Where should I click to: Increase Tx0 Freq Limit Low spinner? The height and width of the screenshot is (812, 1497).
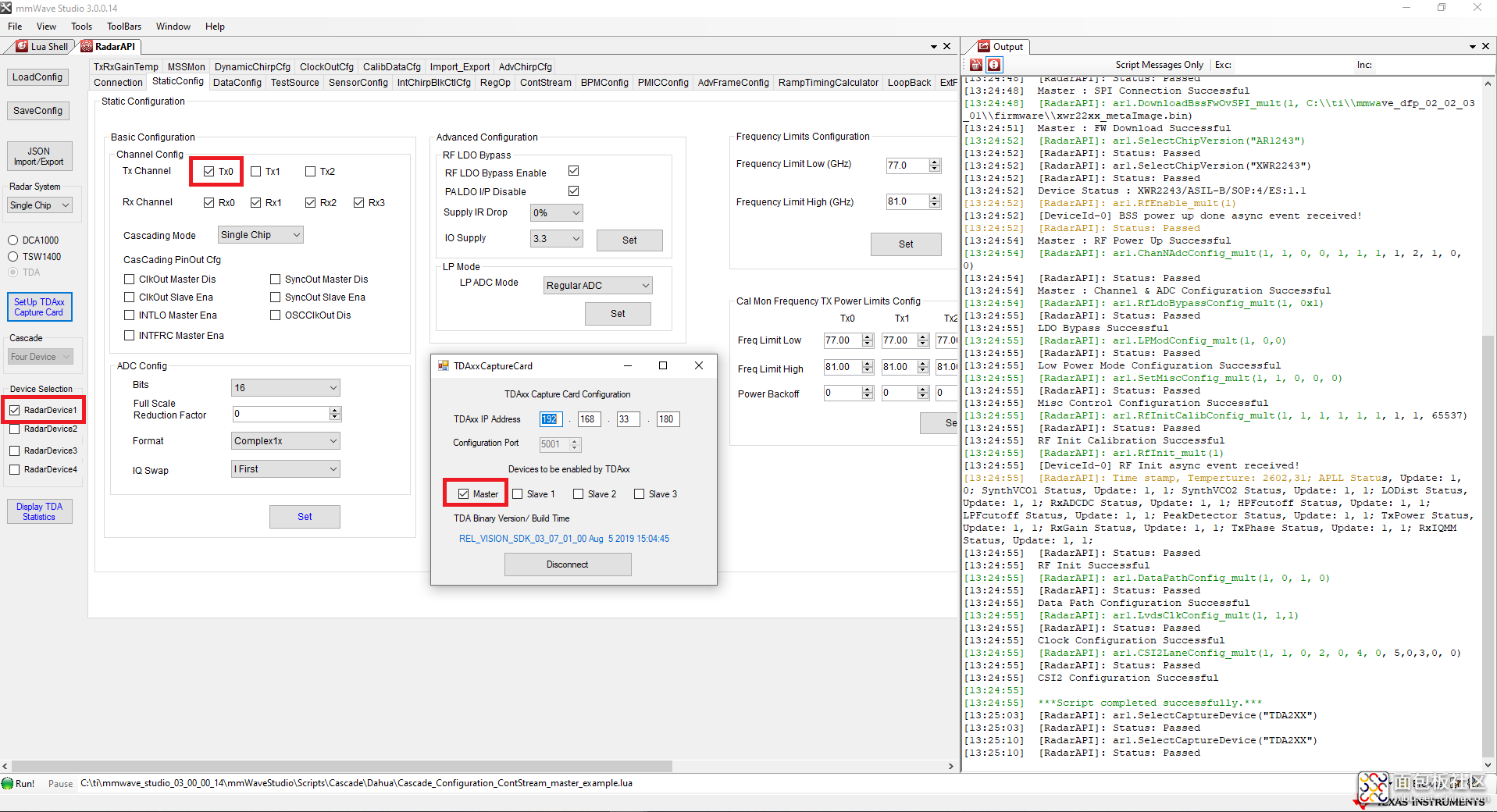pos(868,337)
